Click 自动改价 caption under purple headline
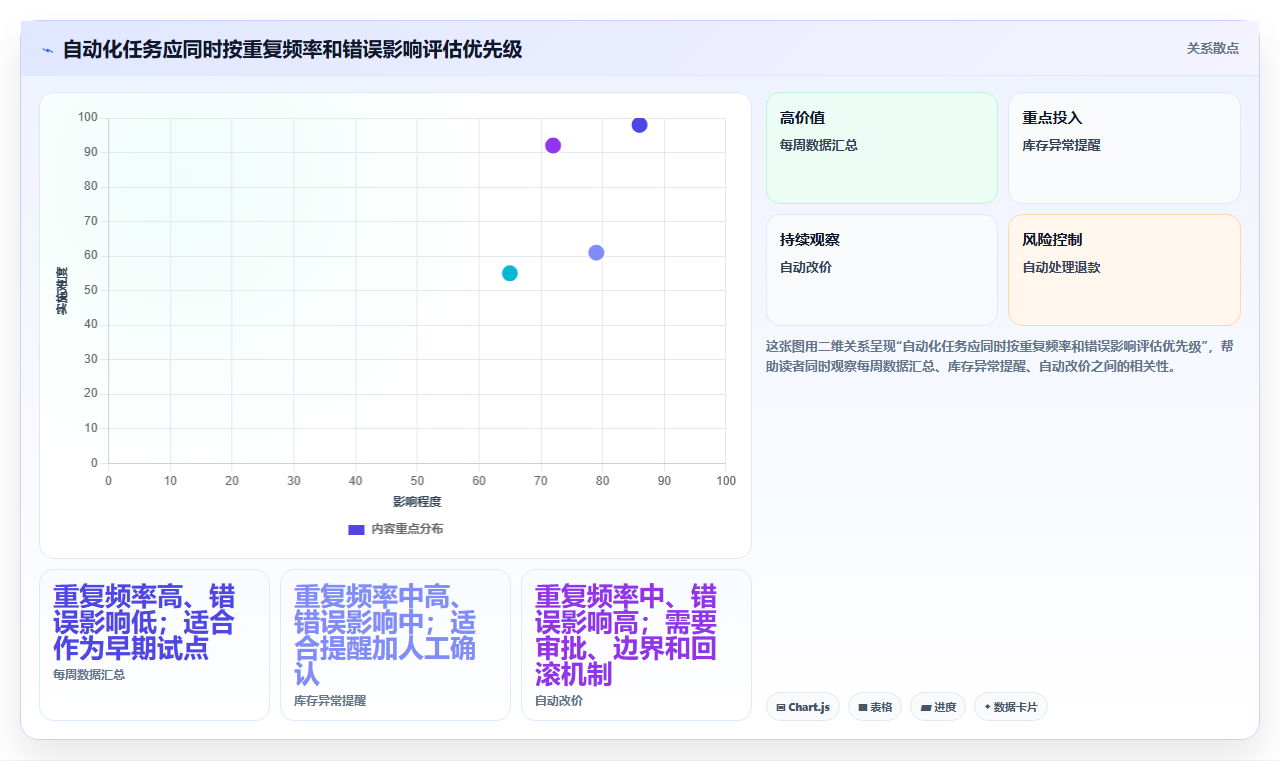The image size is (1280, 761). [559, 701]
